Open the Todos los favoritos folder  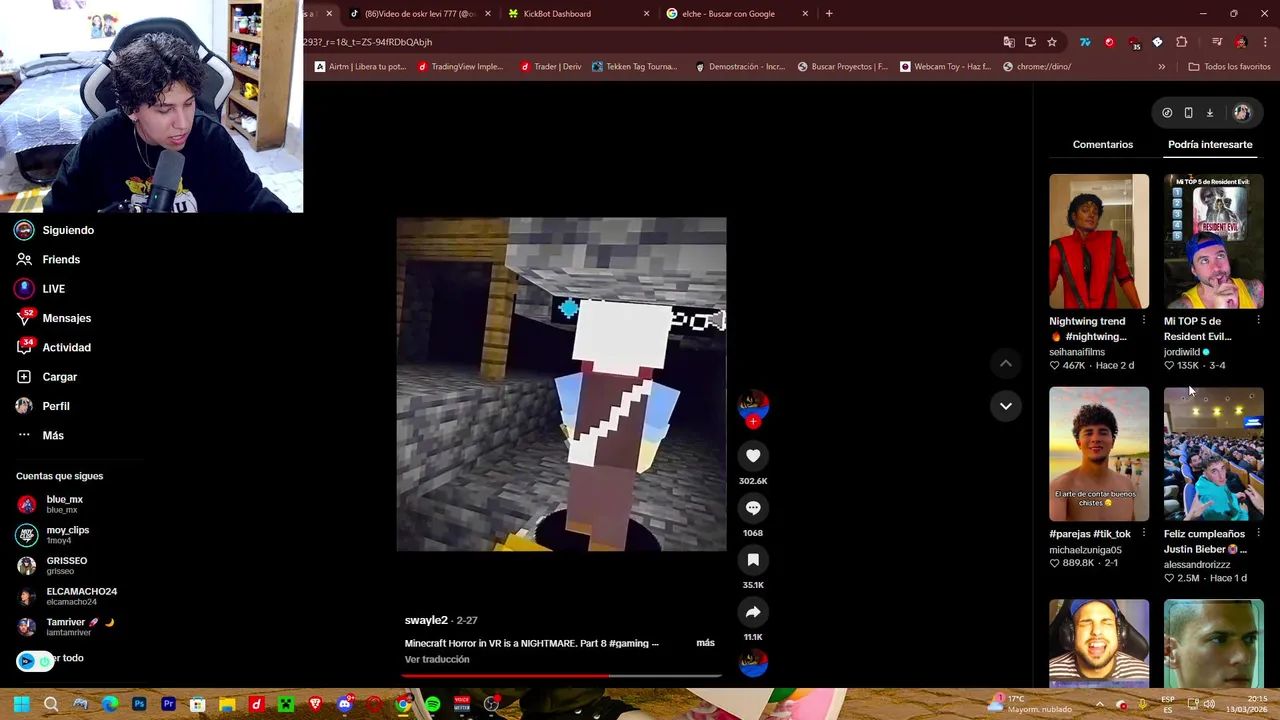pos(1229,67)
